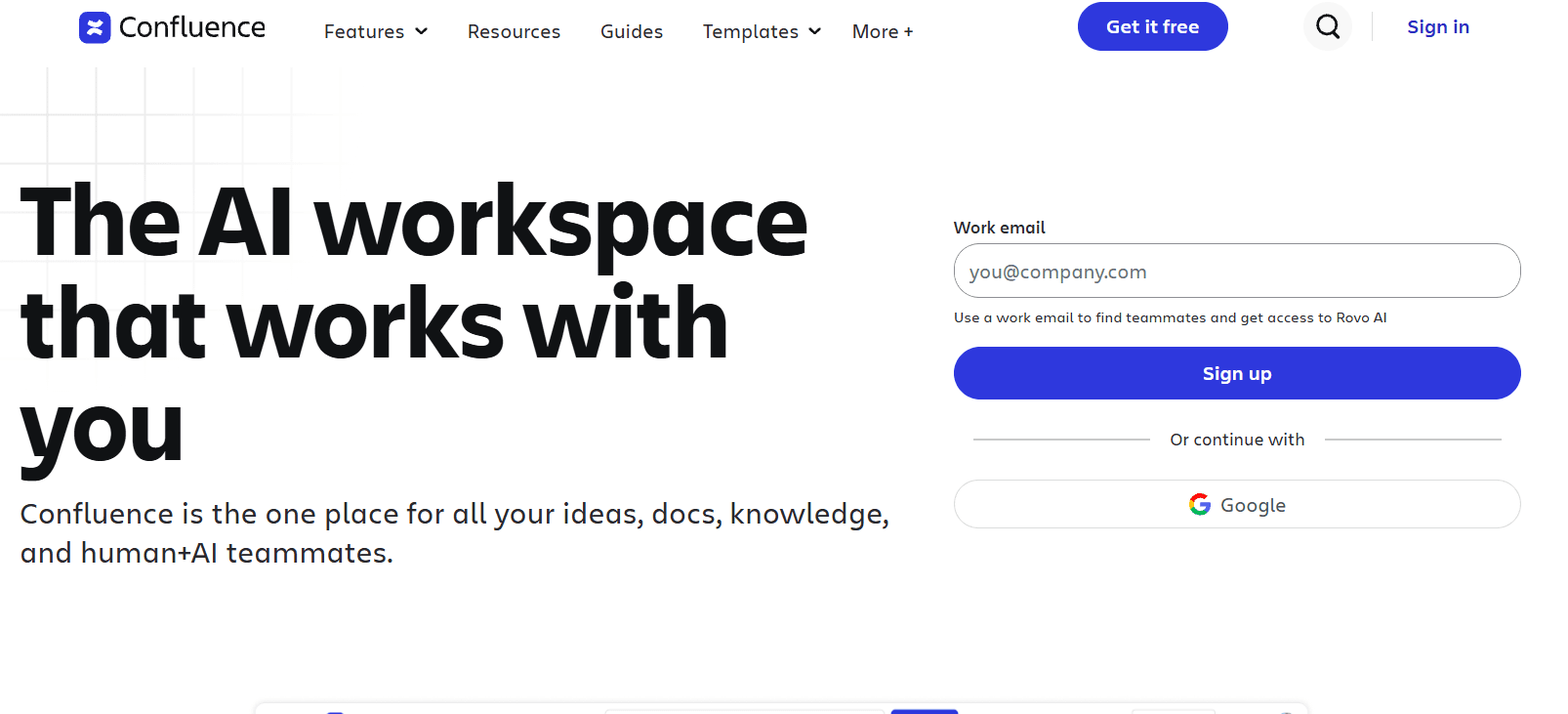Click the Confluence wordmark text
1568x714 pixels.
point(192,27)
